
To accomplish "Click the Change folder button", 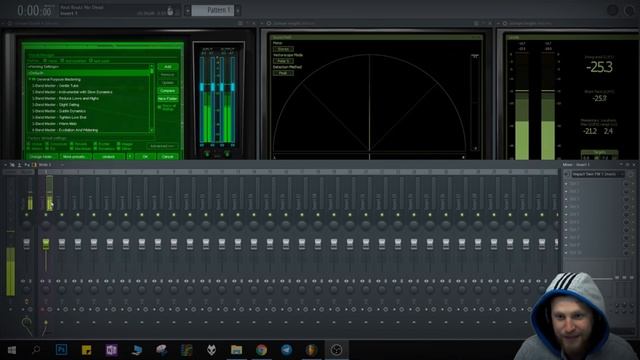I will tap(42, 157).
